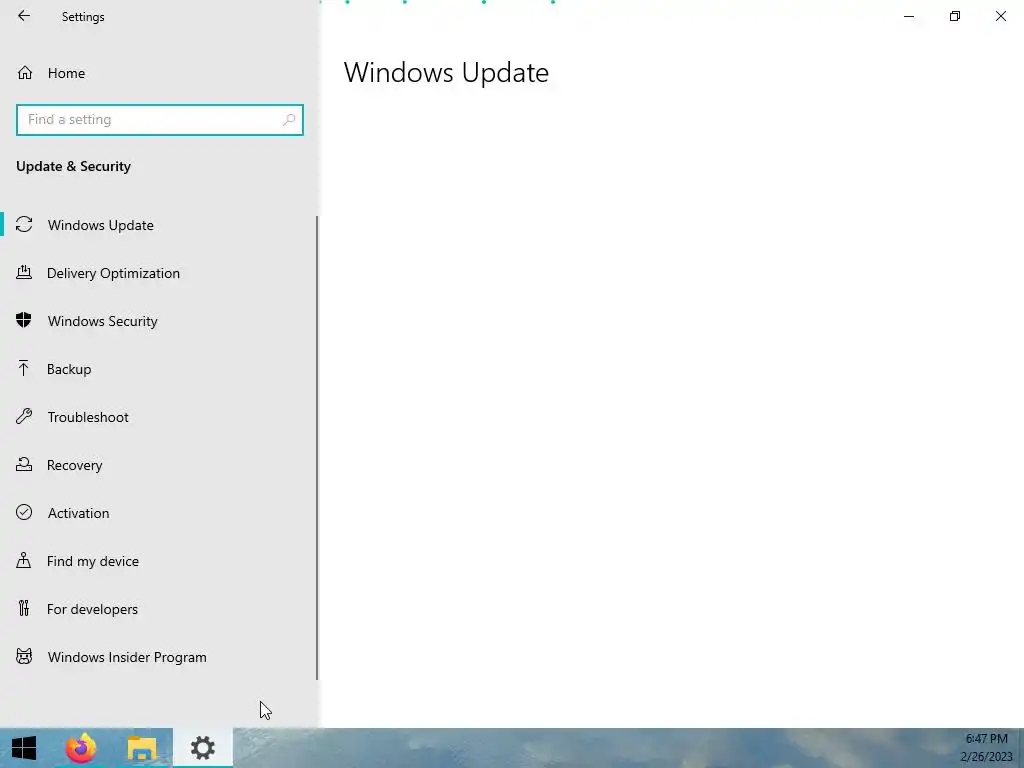Click the Update & Security heading
The height and width of the screenshot is (768, 1024).
click(74, 166)
